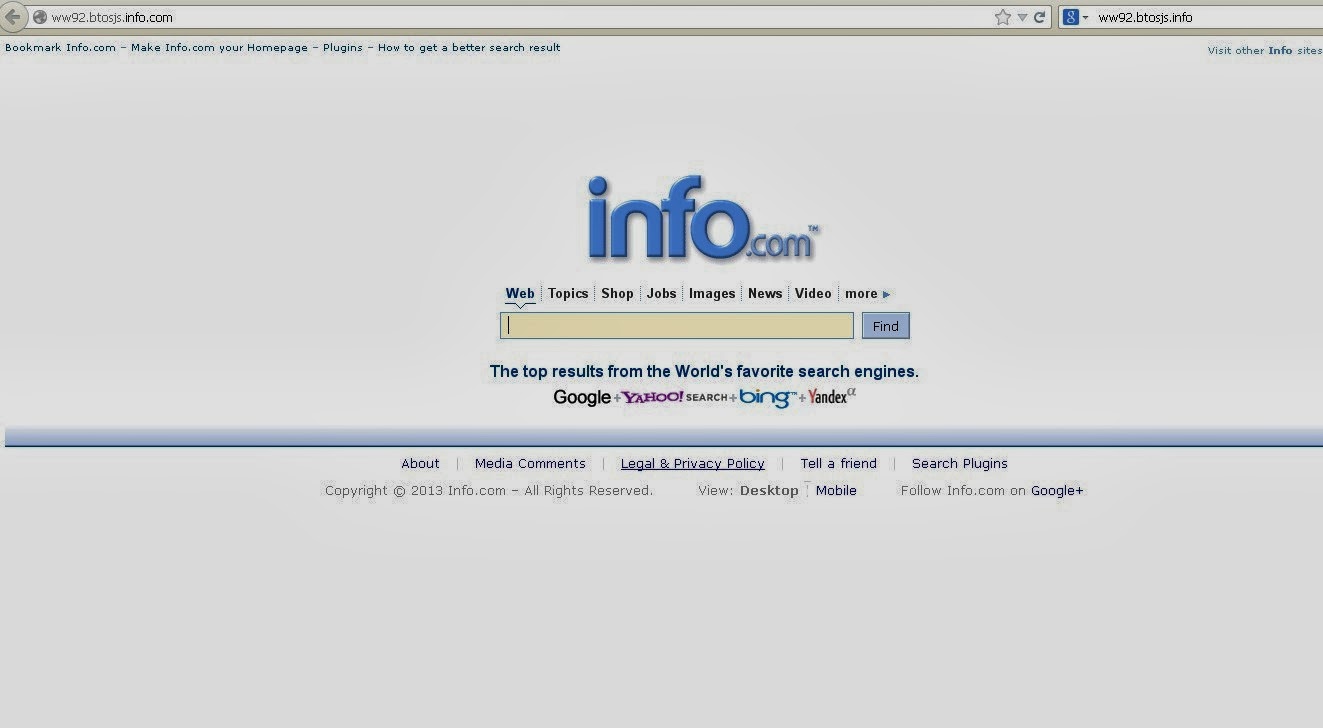Click the bing logo
1323x728 pixels.
tap(767, 397)
